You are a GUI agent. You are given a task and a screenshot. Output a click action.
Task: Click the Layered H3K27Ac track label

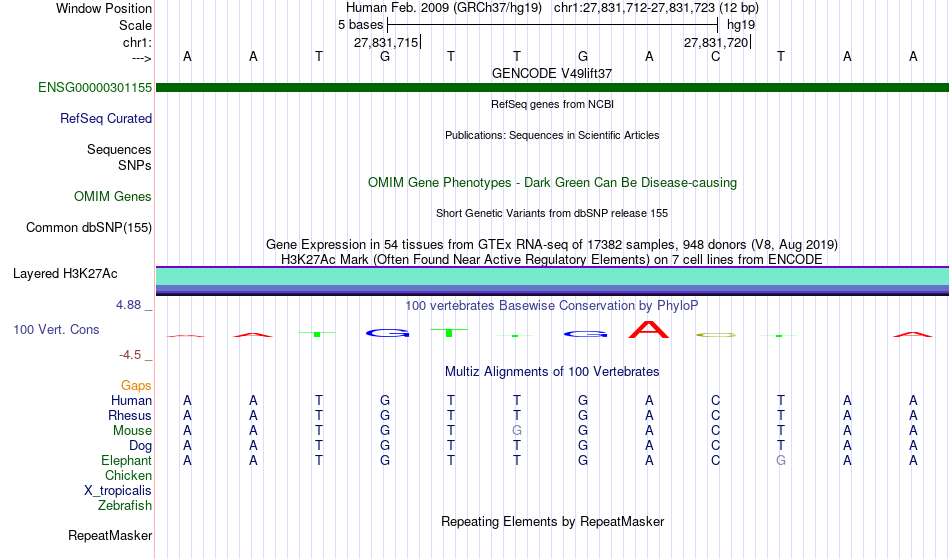click(x=65, y=273)
